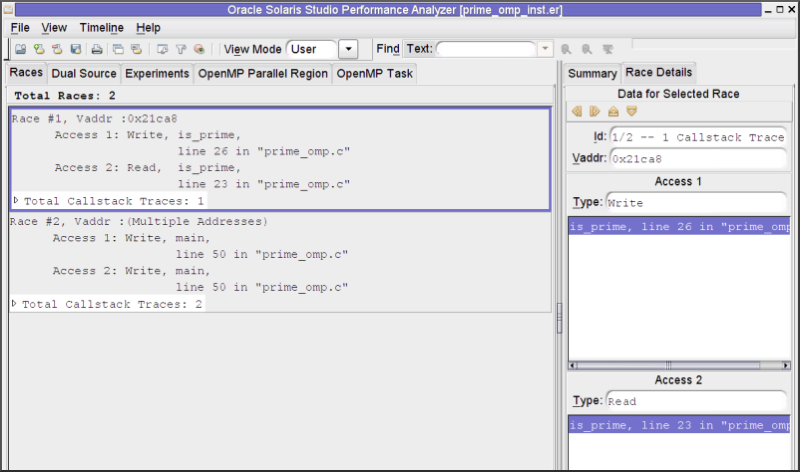Click the Total Races: 2 header
Image resolution: width=800 pixels, height=472 pixels.
click(65, 95)
